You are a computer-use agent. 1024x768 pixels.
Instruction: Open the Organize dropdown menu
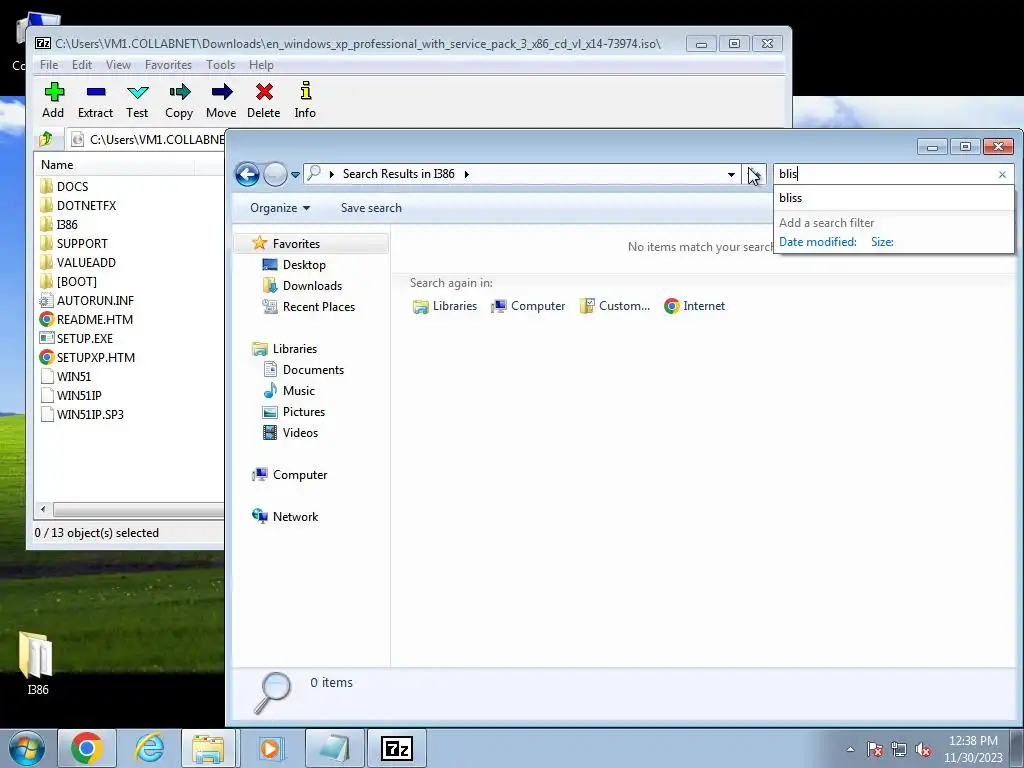pos(280,208)
